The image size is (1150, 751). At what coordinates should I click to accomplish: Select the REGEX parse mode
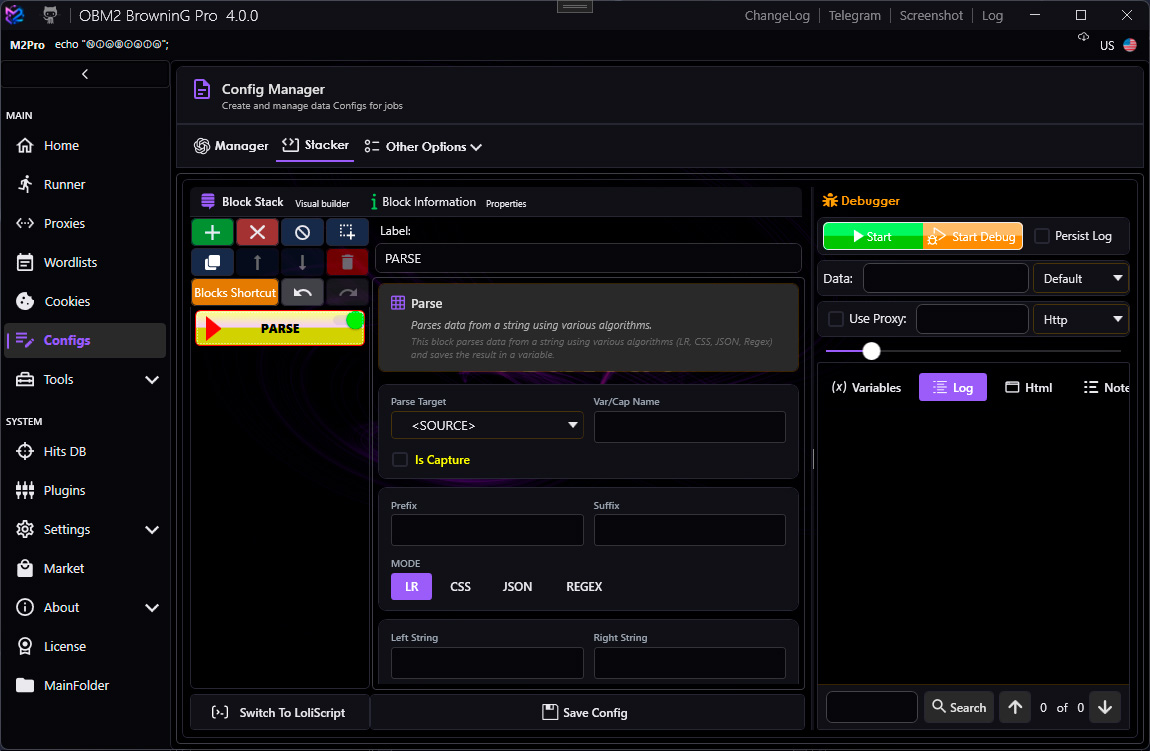(x=584, y=587)
